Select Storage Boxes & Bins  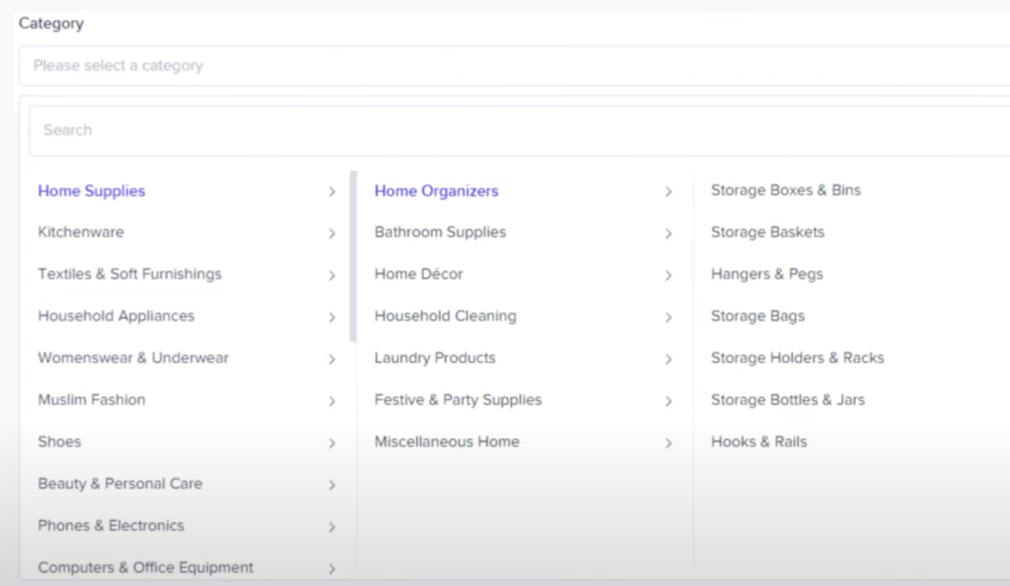(786, 191)
